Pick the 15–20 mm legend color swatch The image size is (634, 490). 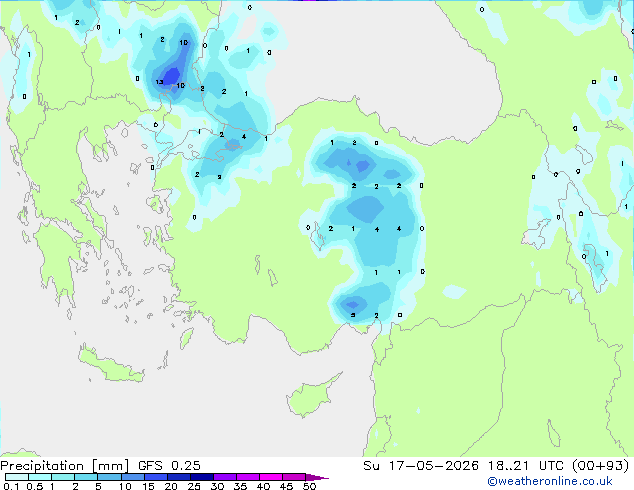(x=155, y=477)
